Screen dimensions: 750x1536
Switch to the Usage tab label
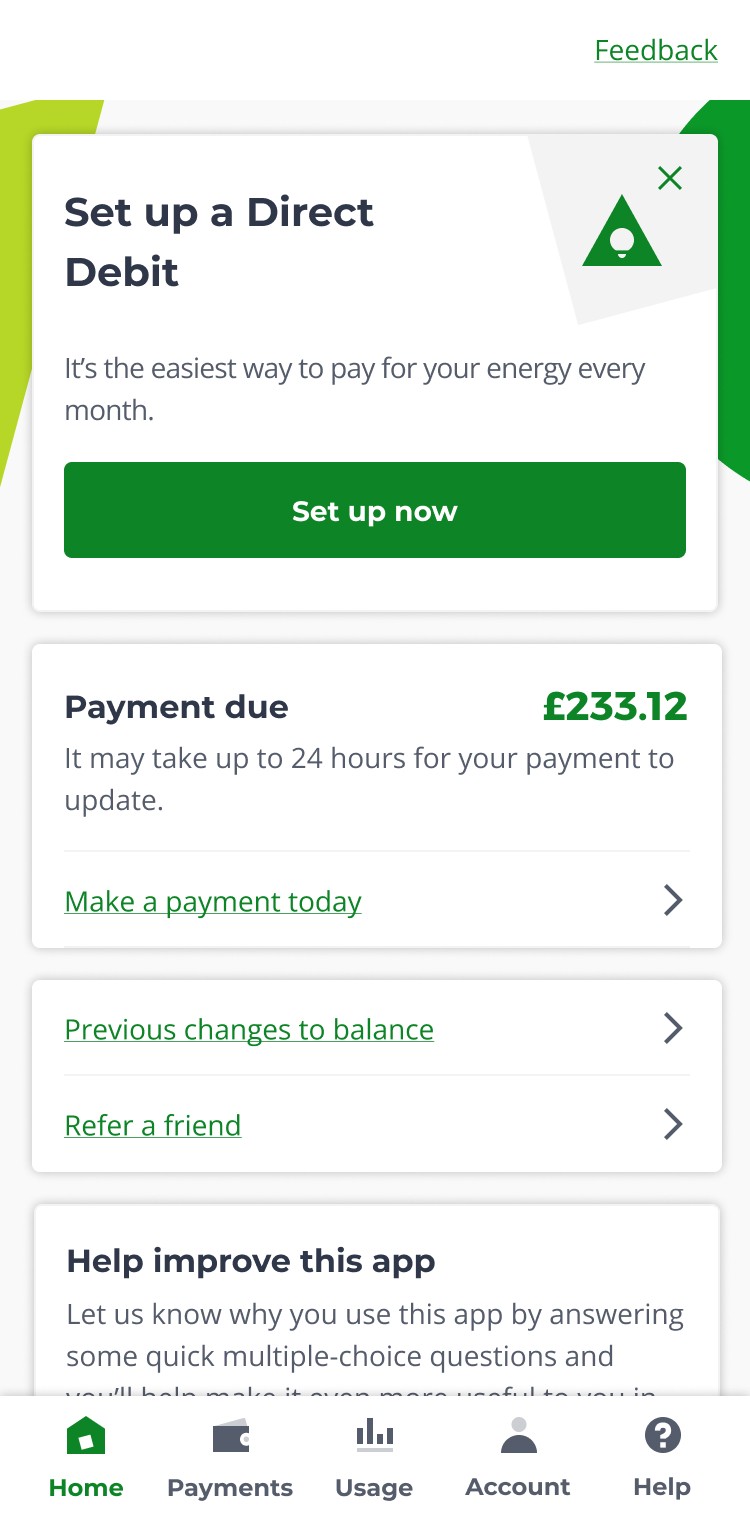click(x=374, y=1488)
